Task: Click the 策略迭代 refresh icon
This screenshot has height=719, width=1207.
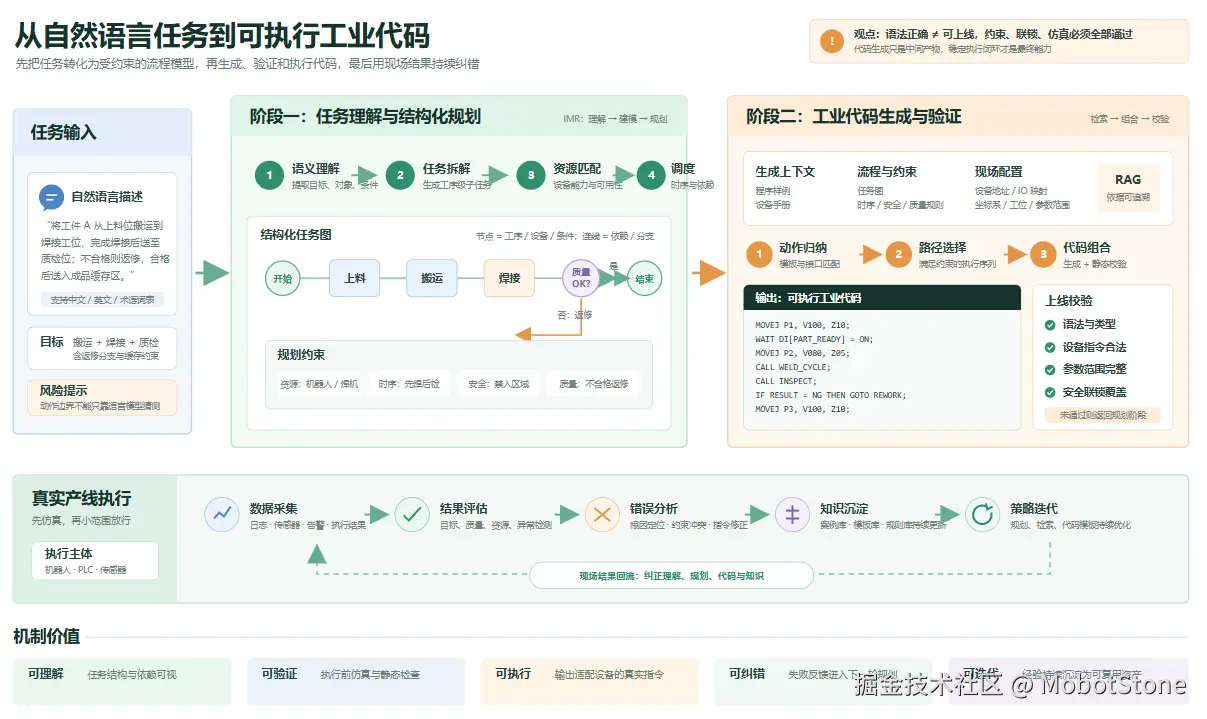Action: coord(982,514)
